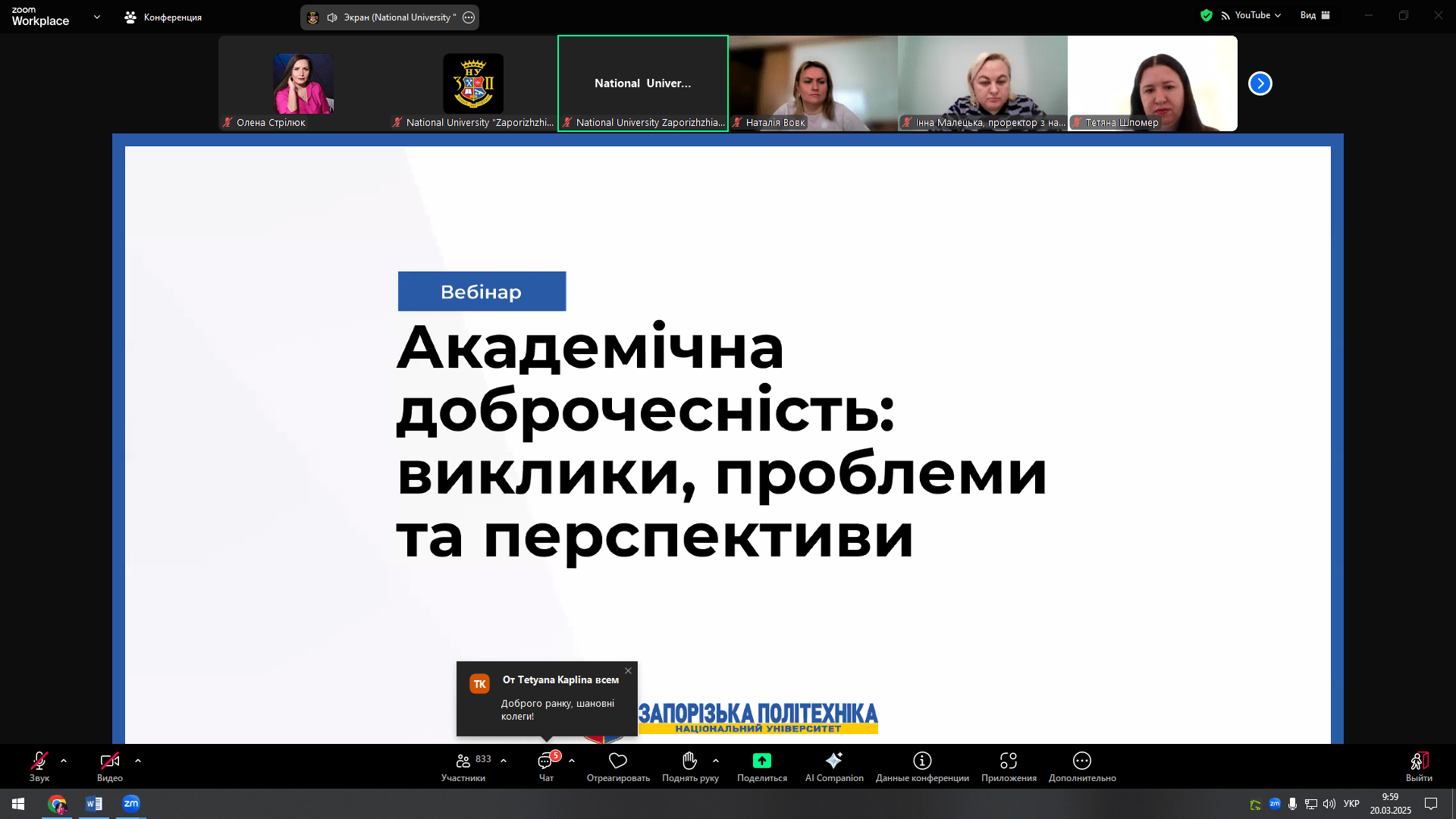This screenshot has width=1456, height=819.
Task: Open the Participants panel icon
Action: tap(463, 761)
